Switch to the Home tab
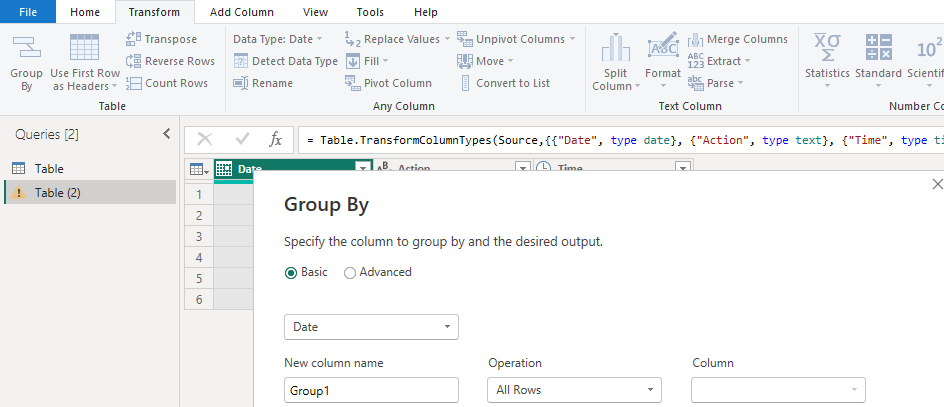Screen dimensions: 944x407 pyautogui.click(x=85, y=11)
